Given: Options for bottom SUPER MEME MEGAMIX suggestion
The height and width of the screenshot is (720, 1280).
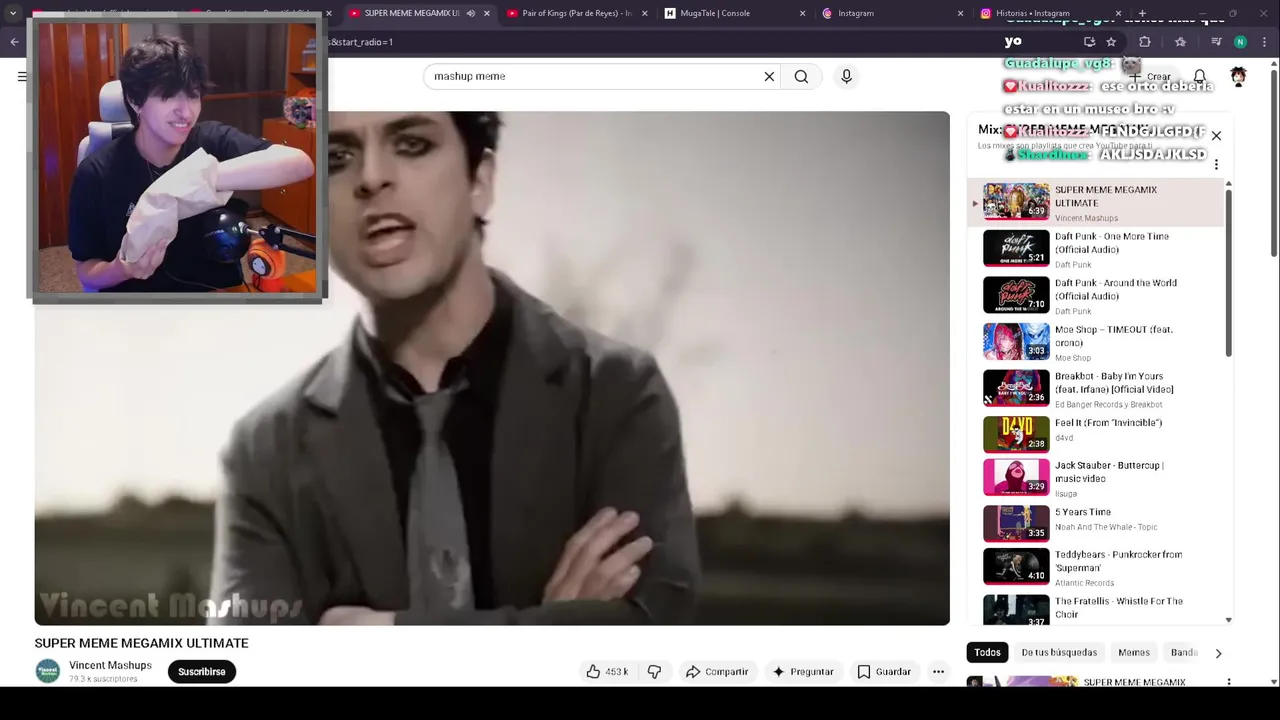Looking at the screenshot, I should point(1229,682).
